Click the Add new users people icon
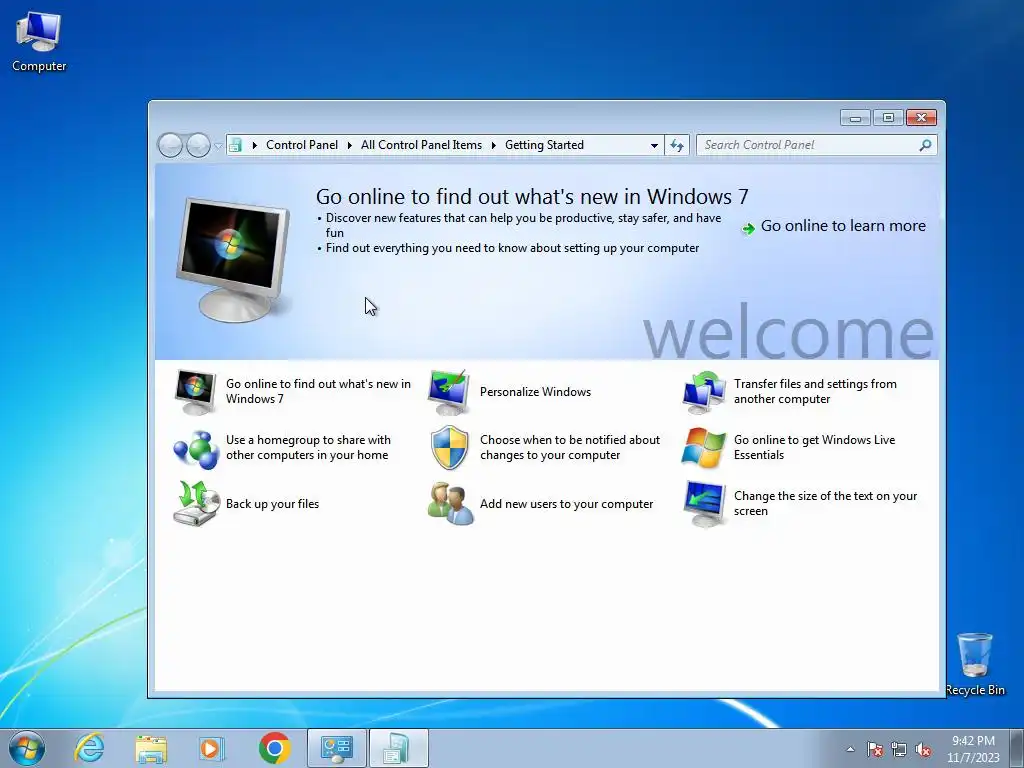 point(451,504)
